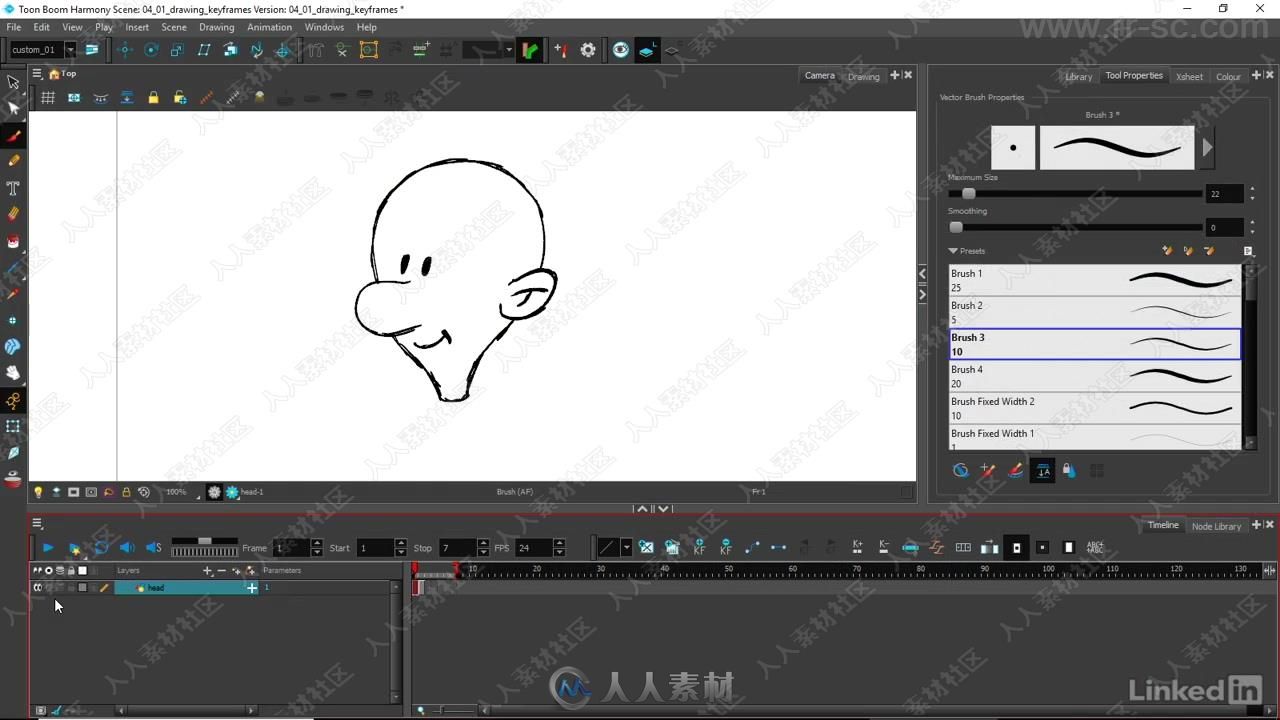Open the File menu
The height and width of the screenshot is (720, 1280).
coord(14,27)
